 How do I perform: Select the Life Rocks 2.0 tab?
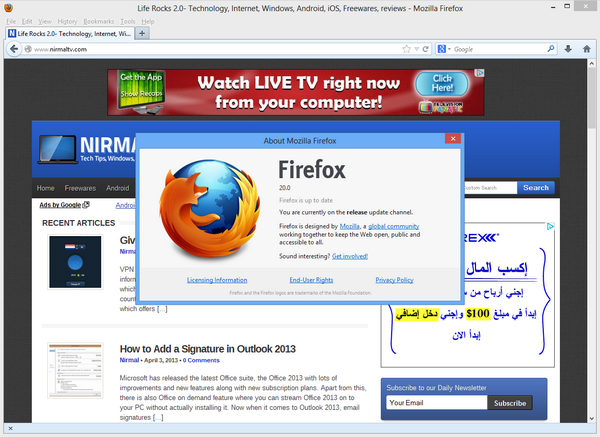70,33
